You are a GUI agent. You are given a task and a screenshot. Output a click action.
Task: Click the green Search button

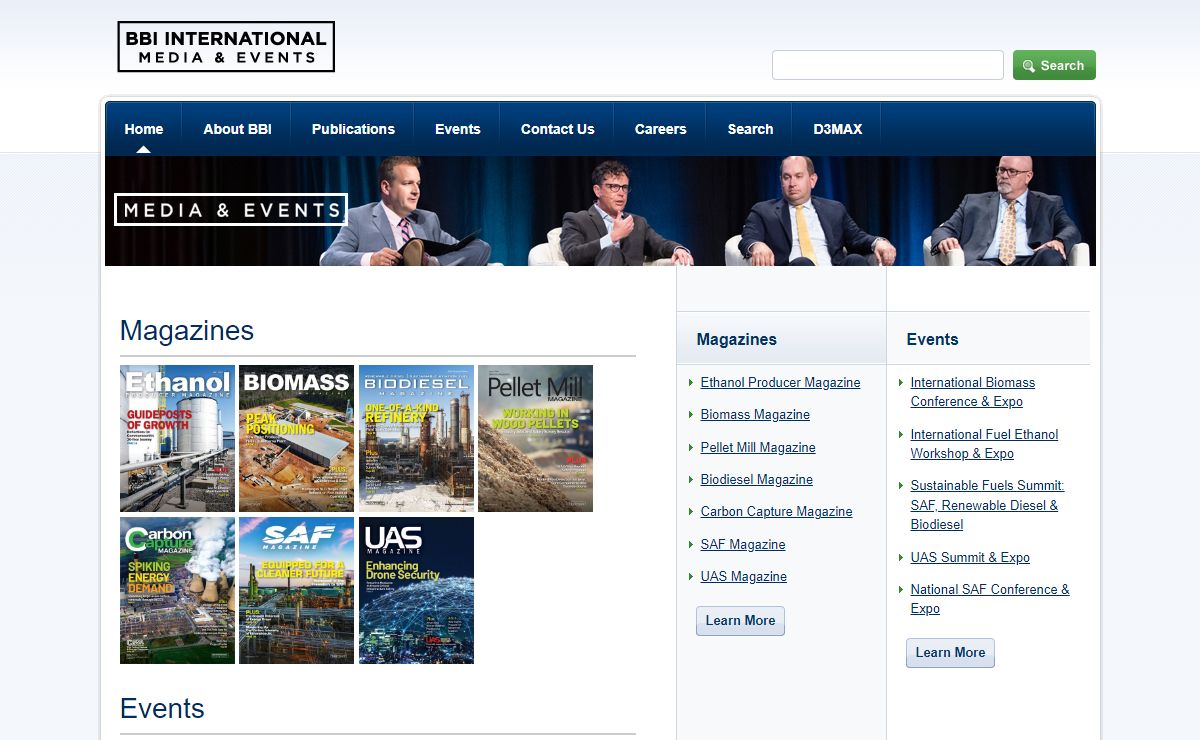pyautogui.click(x=1054, y=65)
